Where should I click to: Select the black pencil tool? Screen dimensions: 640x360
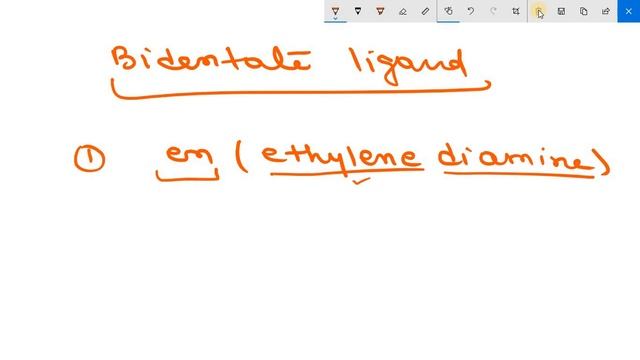coord(358,11)
